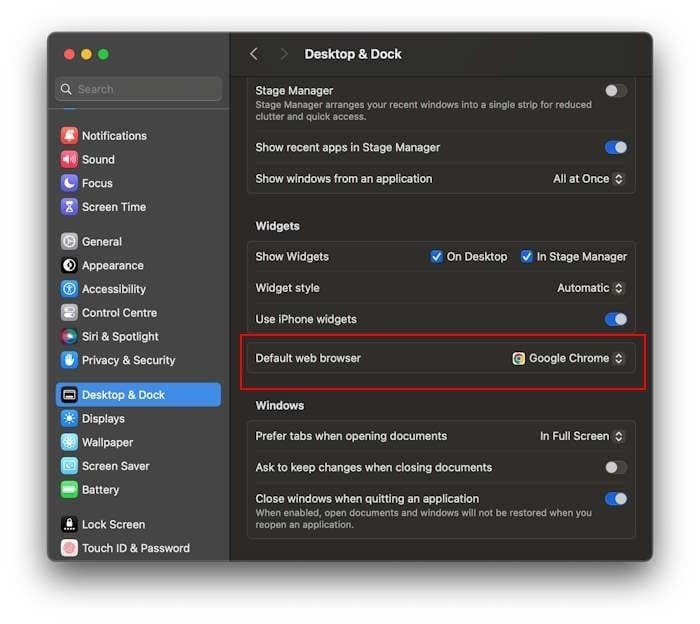
Task: Open Privacy & Security hand icon
Action: pyautogui.click(x=69, y=360)
